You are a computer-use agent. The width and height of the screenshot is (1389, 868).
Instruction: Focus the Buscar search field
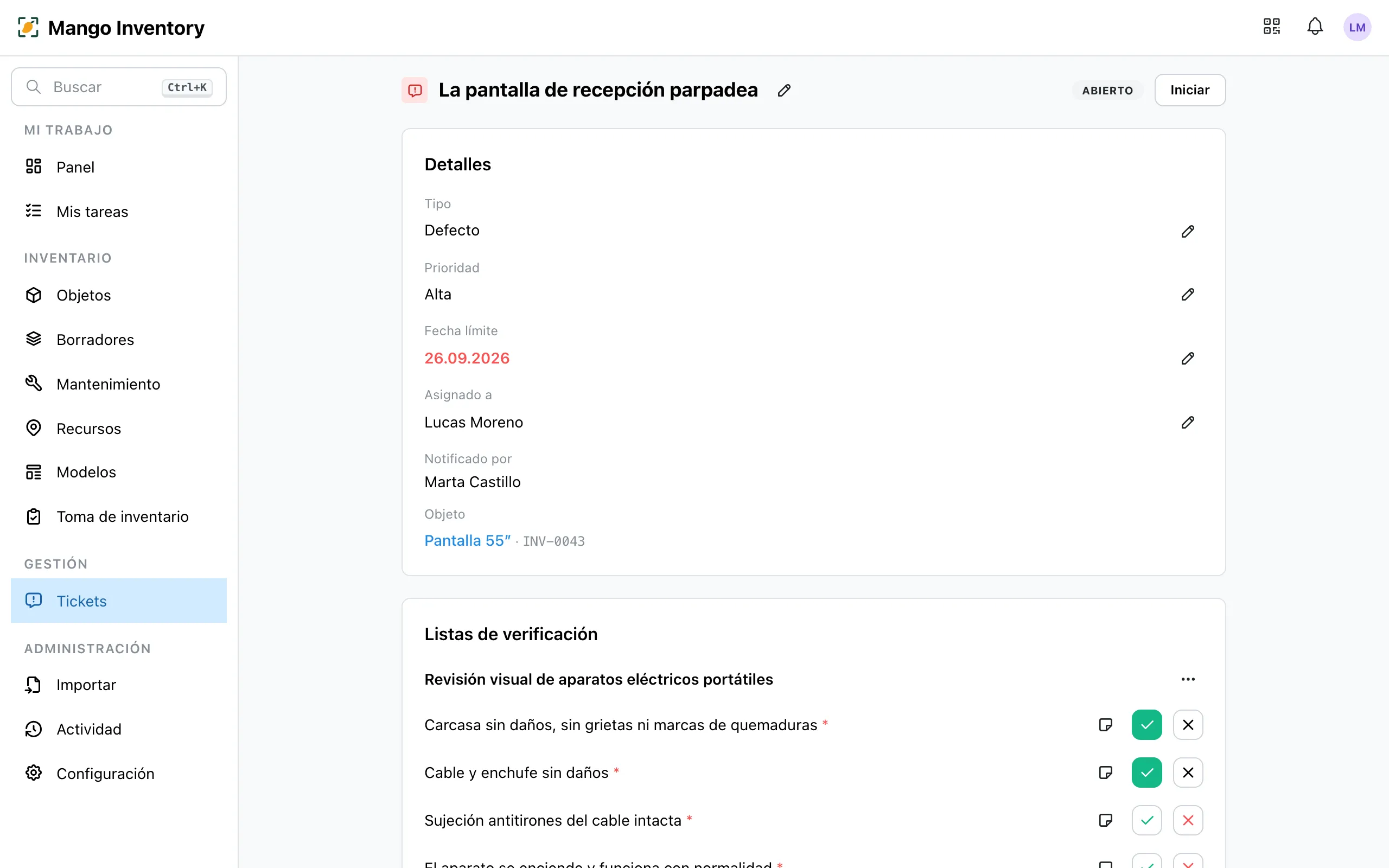tap(119, 87)
